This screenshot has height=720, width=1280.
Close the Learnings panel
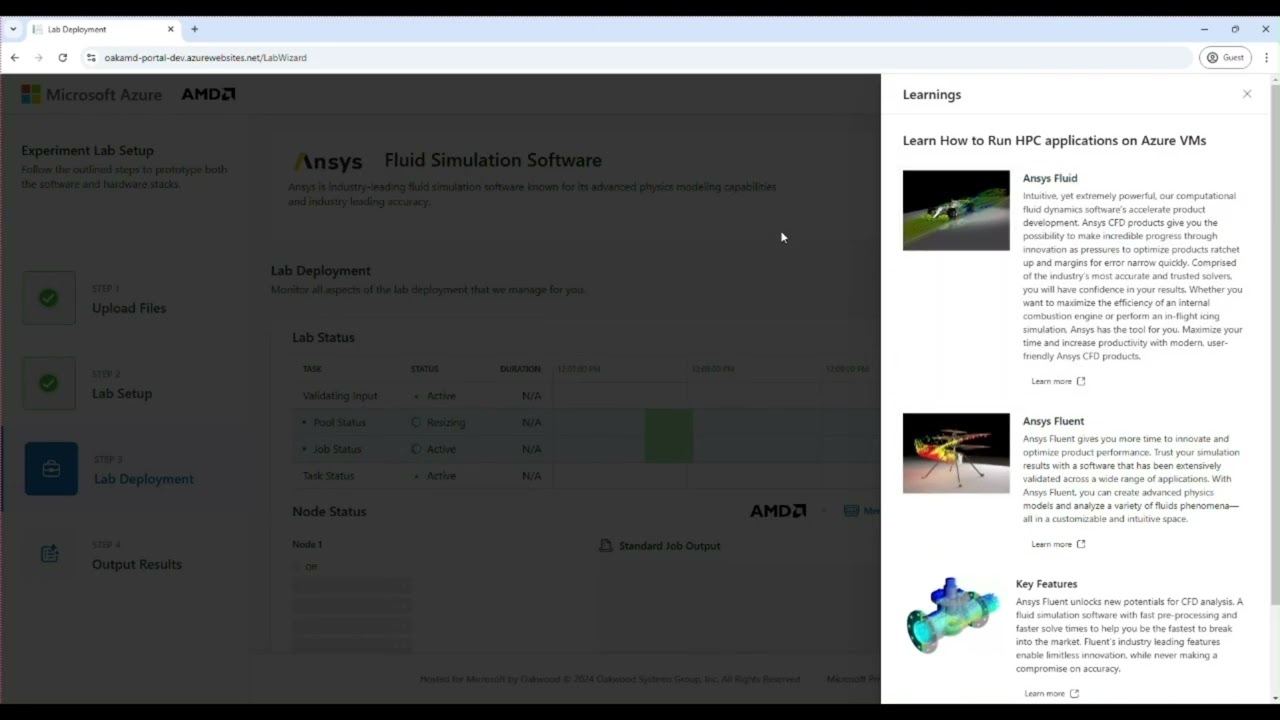point(1247,94)
